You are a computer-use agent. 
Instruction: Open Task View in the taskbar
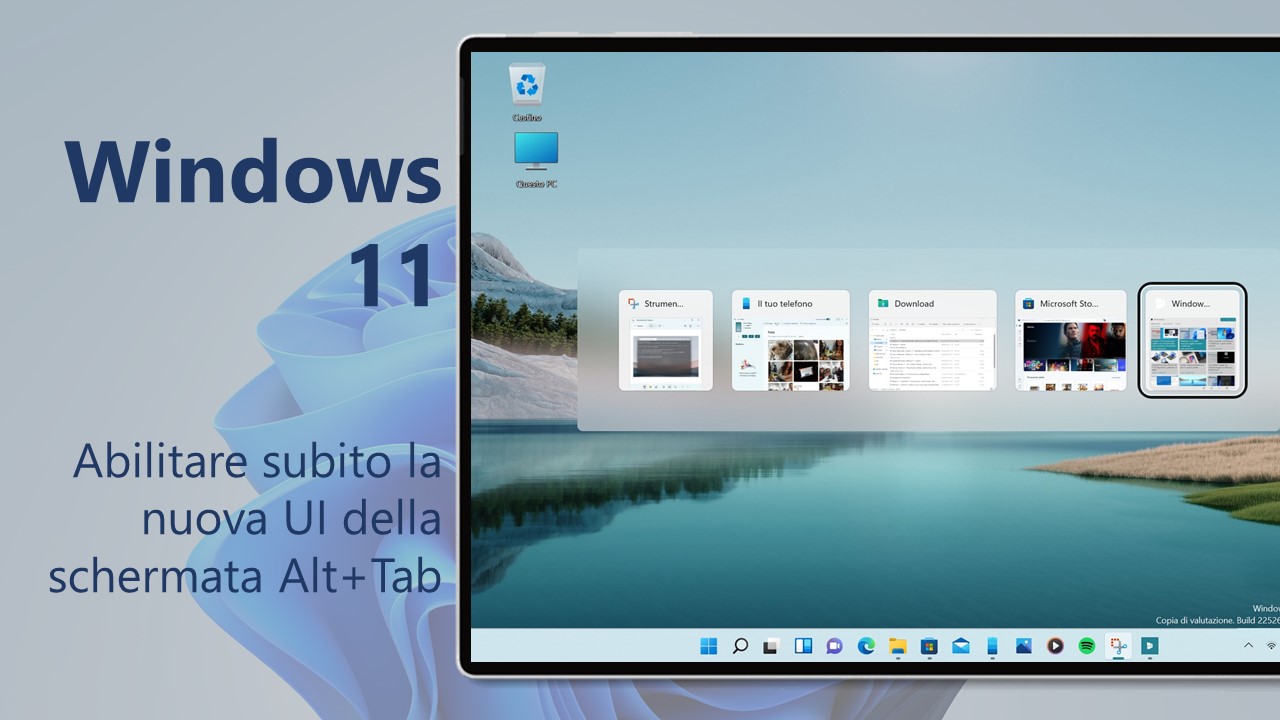[771, 646]
